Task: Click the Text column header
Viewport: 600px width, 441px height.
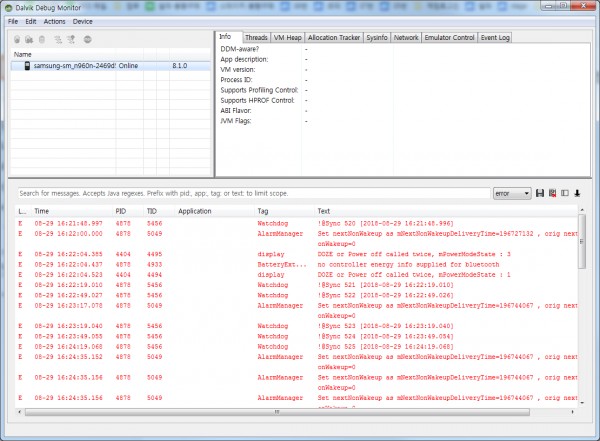Action: click(x=323, y=211)
